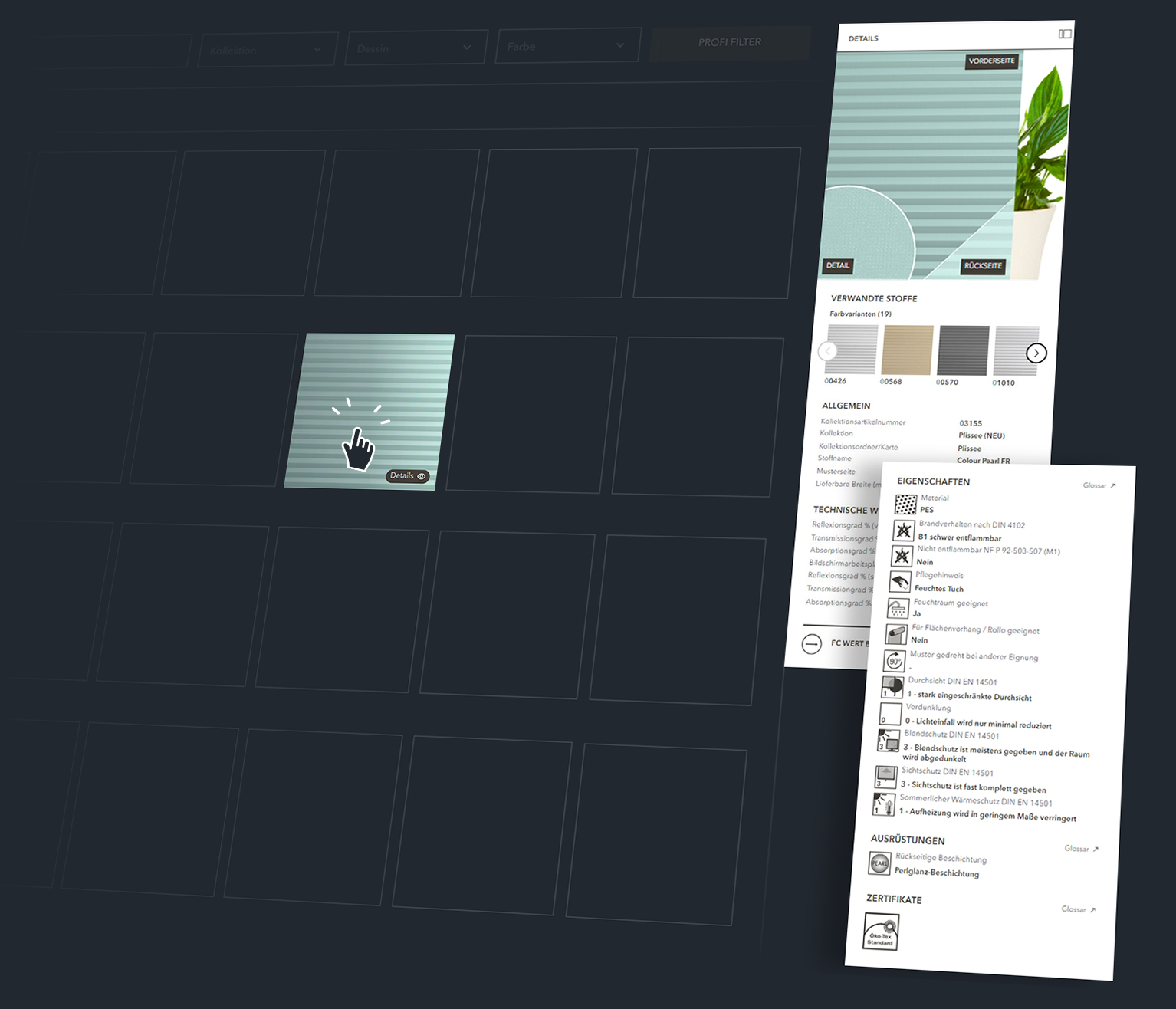The image size is (1176, 1009).
Task: Collapse the FC Wert section with minus icon
Action: 812,643
